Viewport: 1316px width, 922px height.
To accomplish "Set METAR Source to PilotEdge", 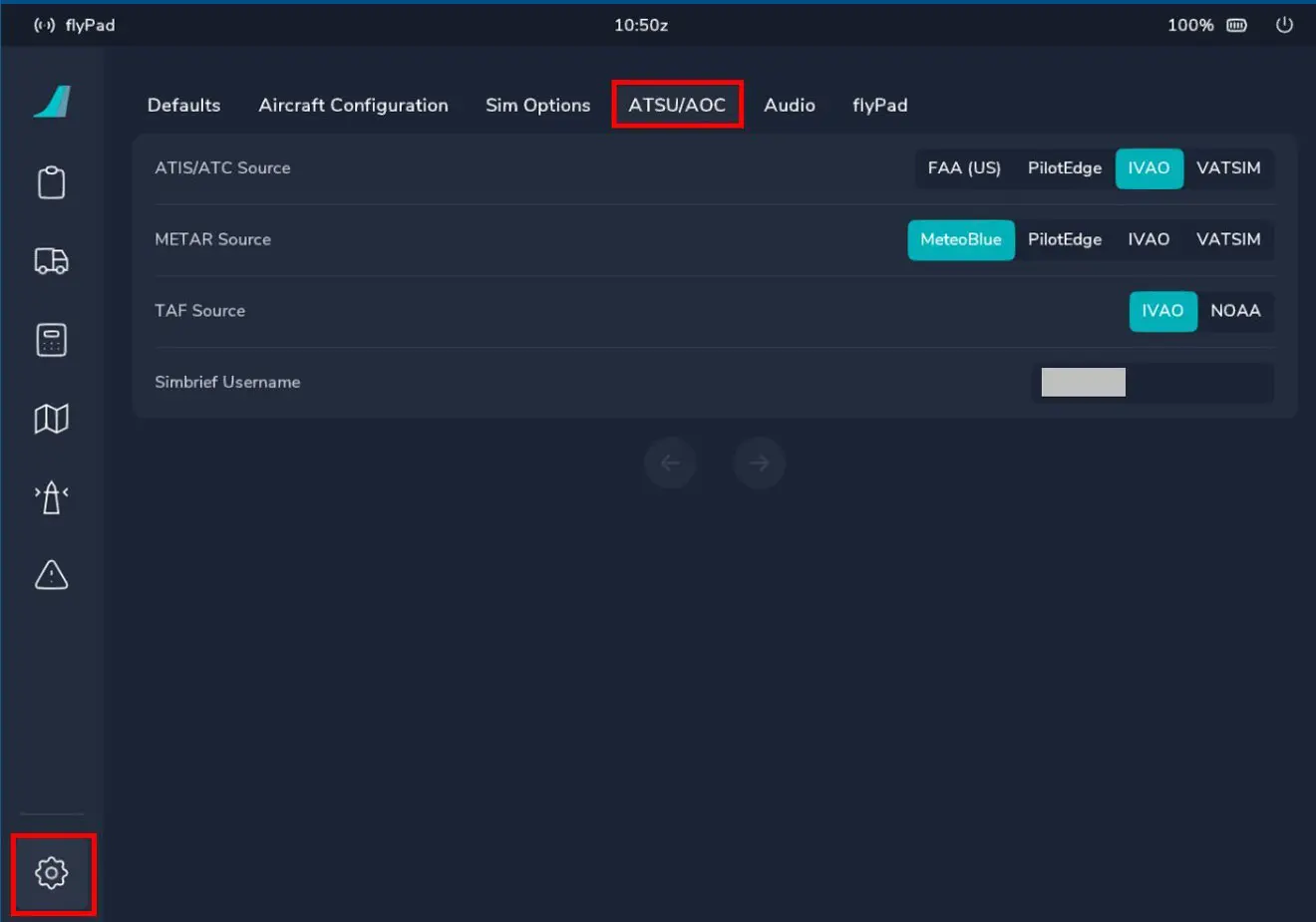I will [1065, 240].
